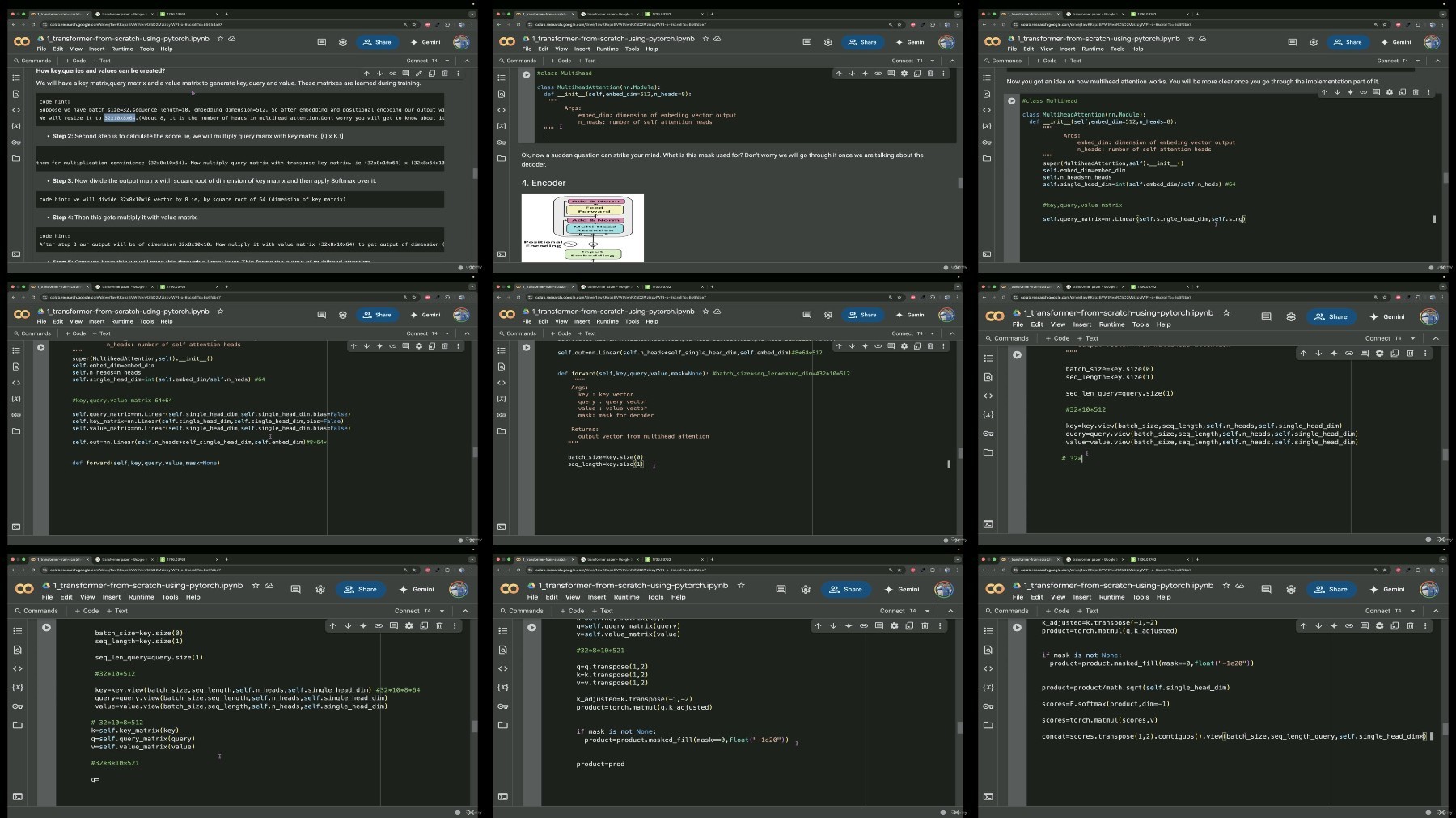Image resolution: width=1456 pixels, height=818 pixels.
Task: Click the Encoder architecture diagram image
Action: [x=582, y=228]
